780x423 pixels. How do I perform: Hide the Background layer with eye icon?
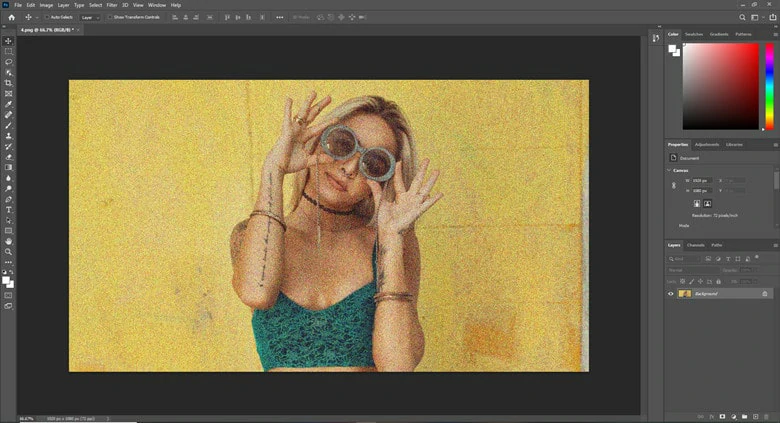[671, 294]
